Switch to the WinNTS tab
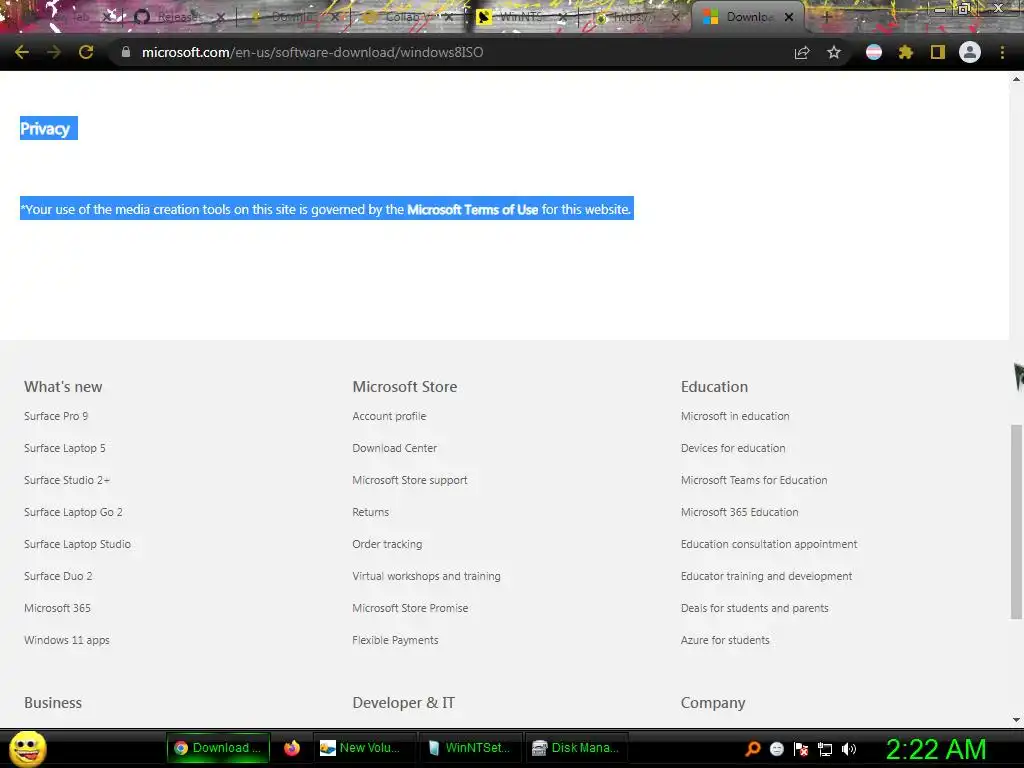 [x=519, y=17]
